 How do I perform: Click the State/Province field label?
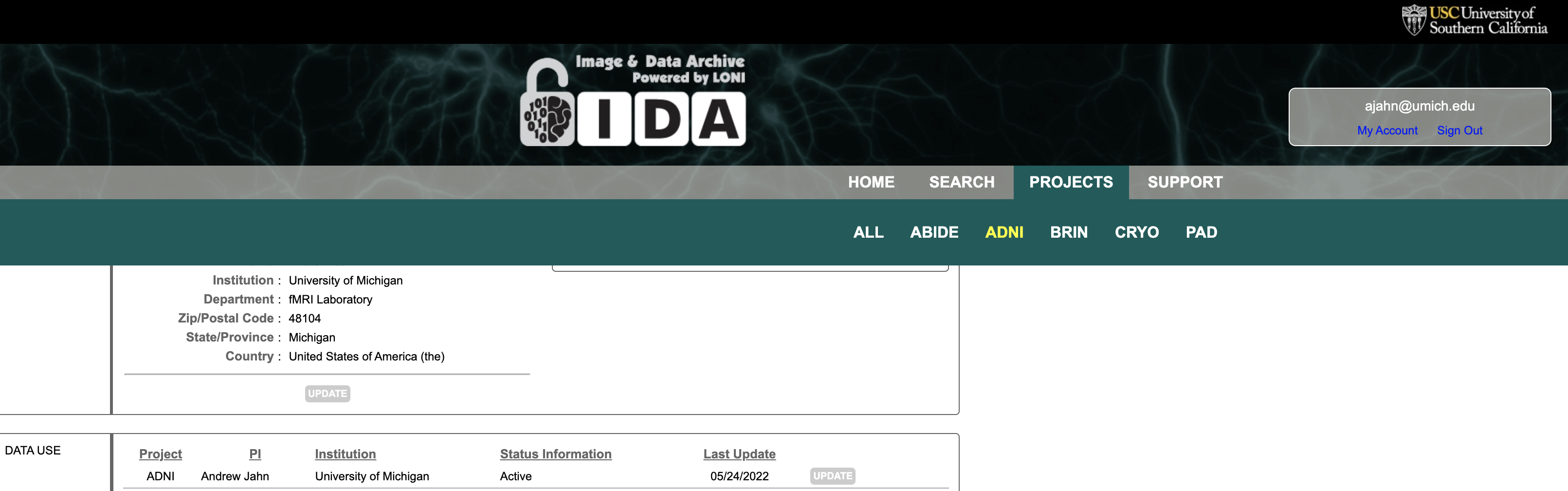pyautogui.click(x=230, y=337)
